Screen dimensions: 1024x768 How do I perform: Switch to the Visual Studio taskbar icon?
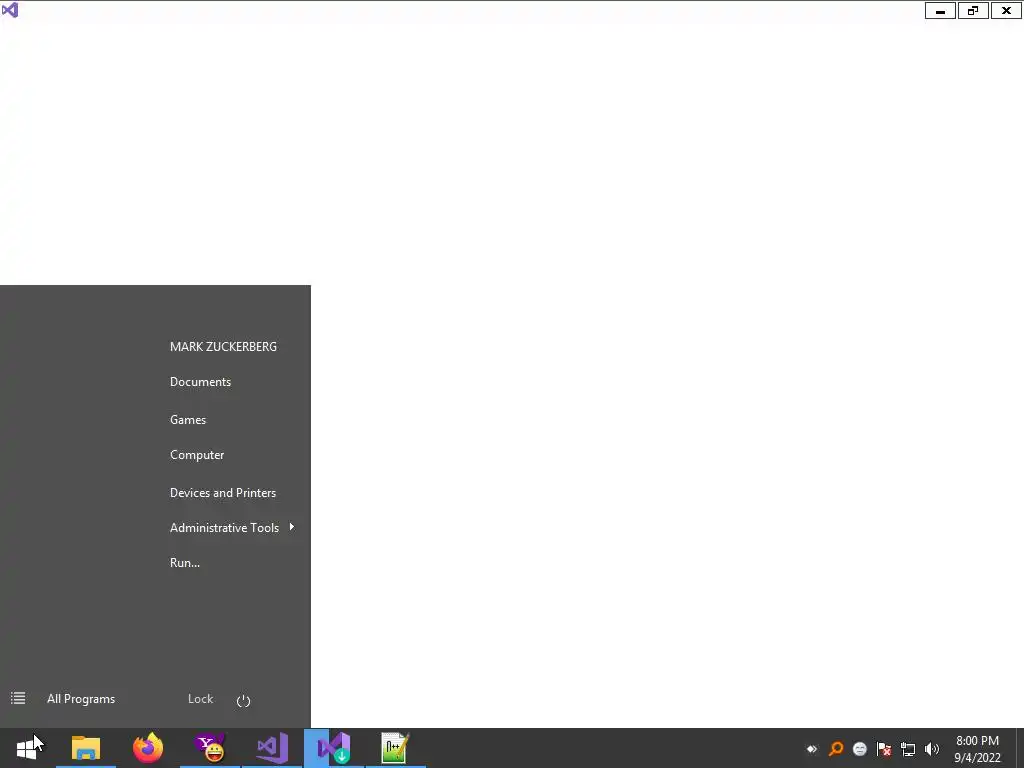tap(272, 748)
